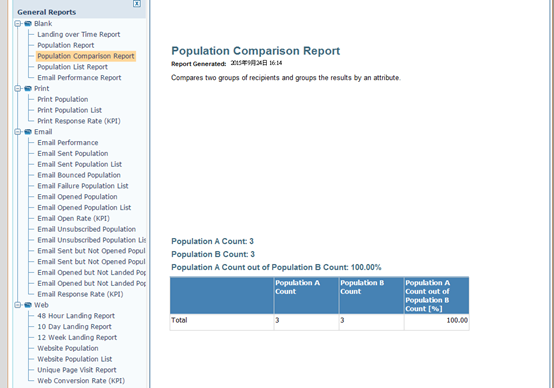Viewport: 554px width, 388px height.
Task: Collapse the Blank tree node
Action: pyautogui.click(x=18, y=24)
